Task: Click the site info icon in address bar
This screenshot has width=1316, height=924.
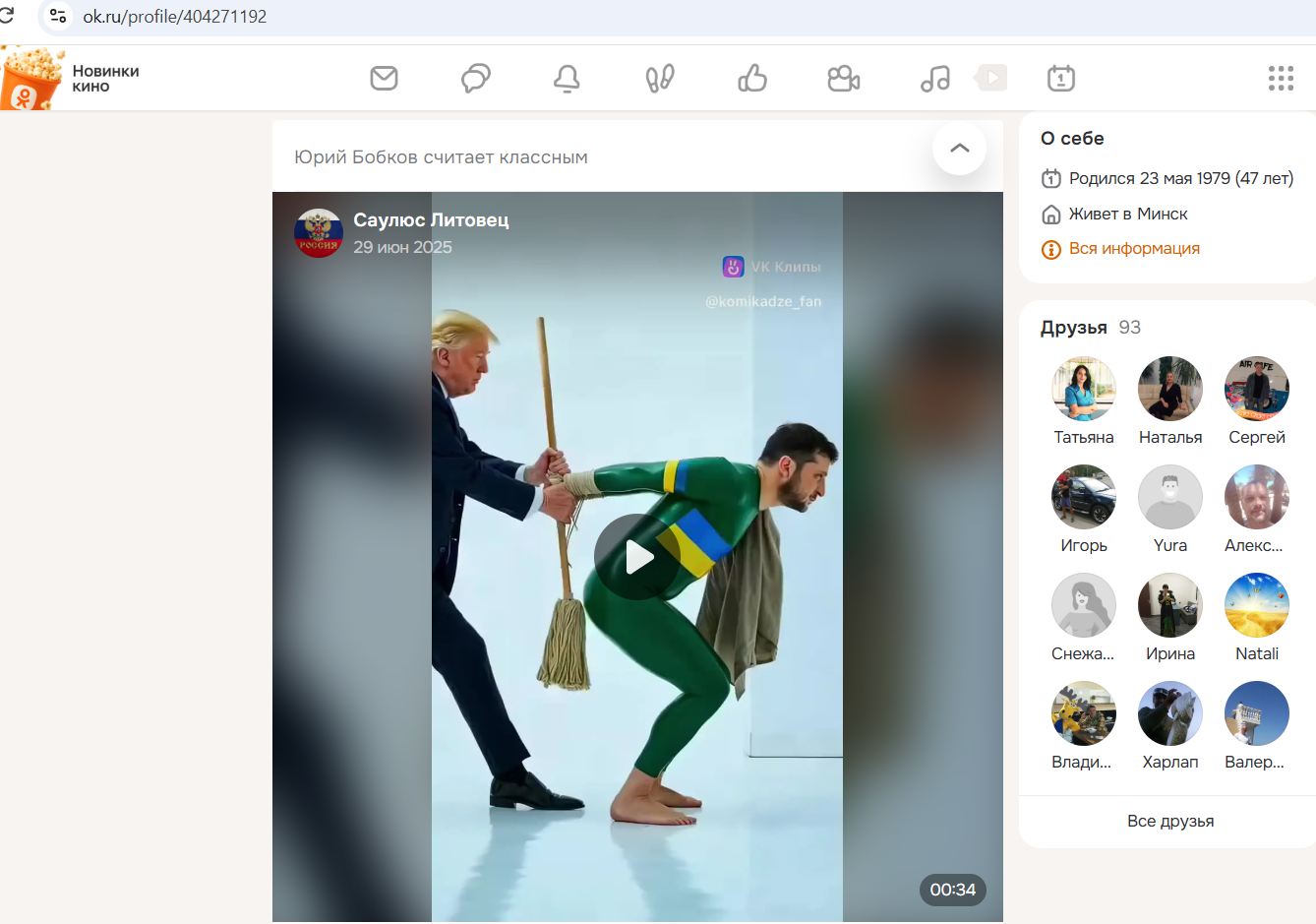Action: [x=58, y=16]
